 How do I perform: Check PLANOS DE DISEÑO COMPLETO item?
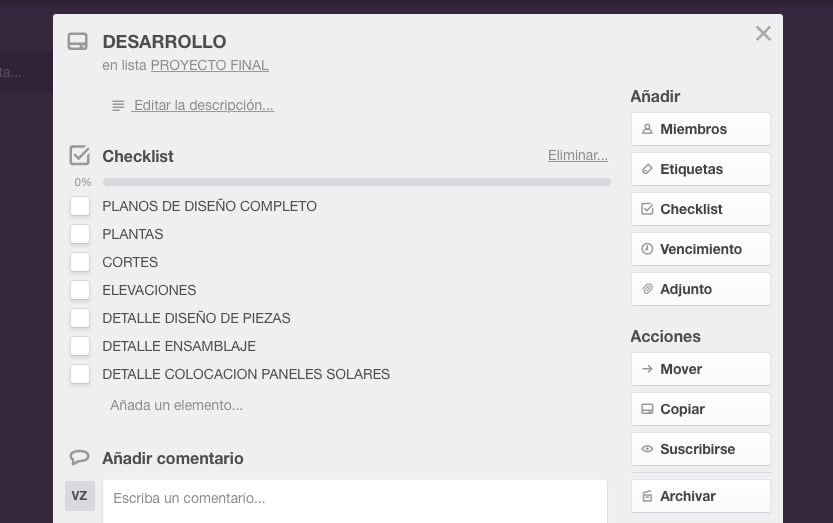click(80, 206)
